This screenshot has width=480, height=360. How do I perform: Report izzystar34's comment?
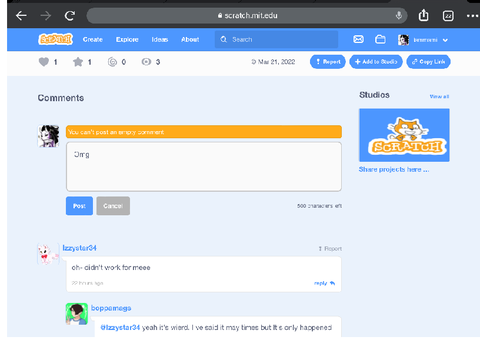tap(330, 249)
